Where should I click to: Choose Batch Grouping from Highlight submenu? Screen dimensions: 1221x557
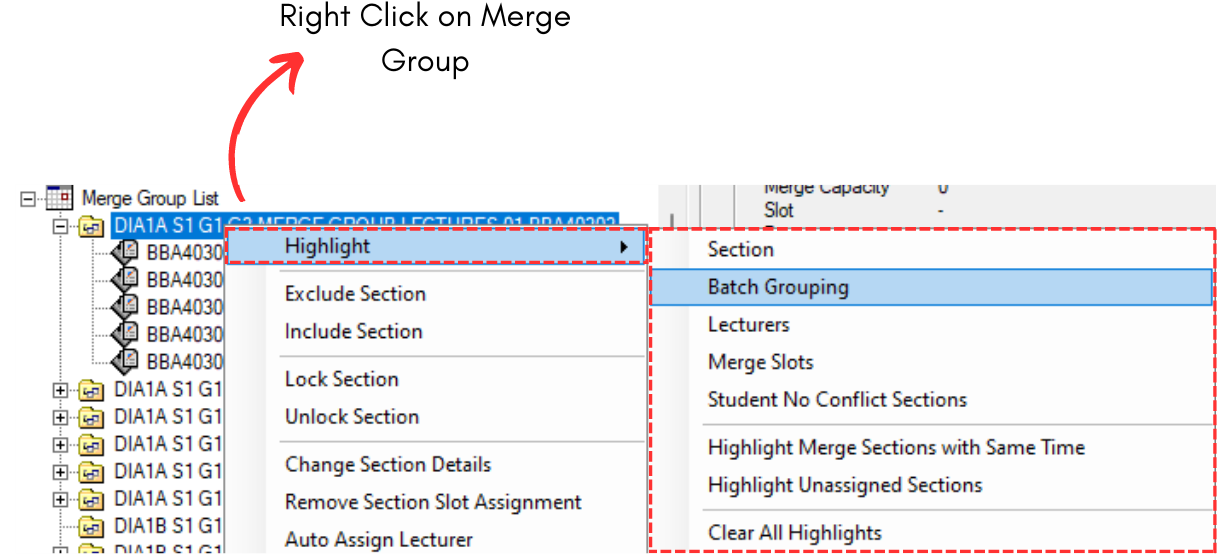click(778, 287)
